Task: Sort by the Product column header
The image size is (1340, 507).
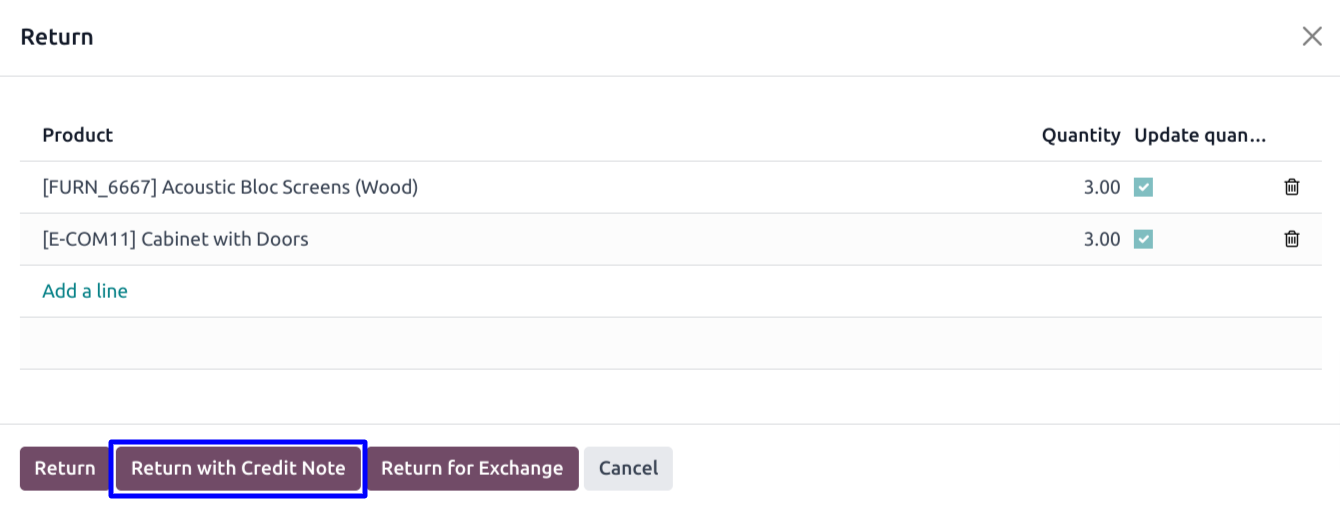Action: click(x=78, y=135)
